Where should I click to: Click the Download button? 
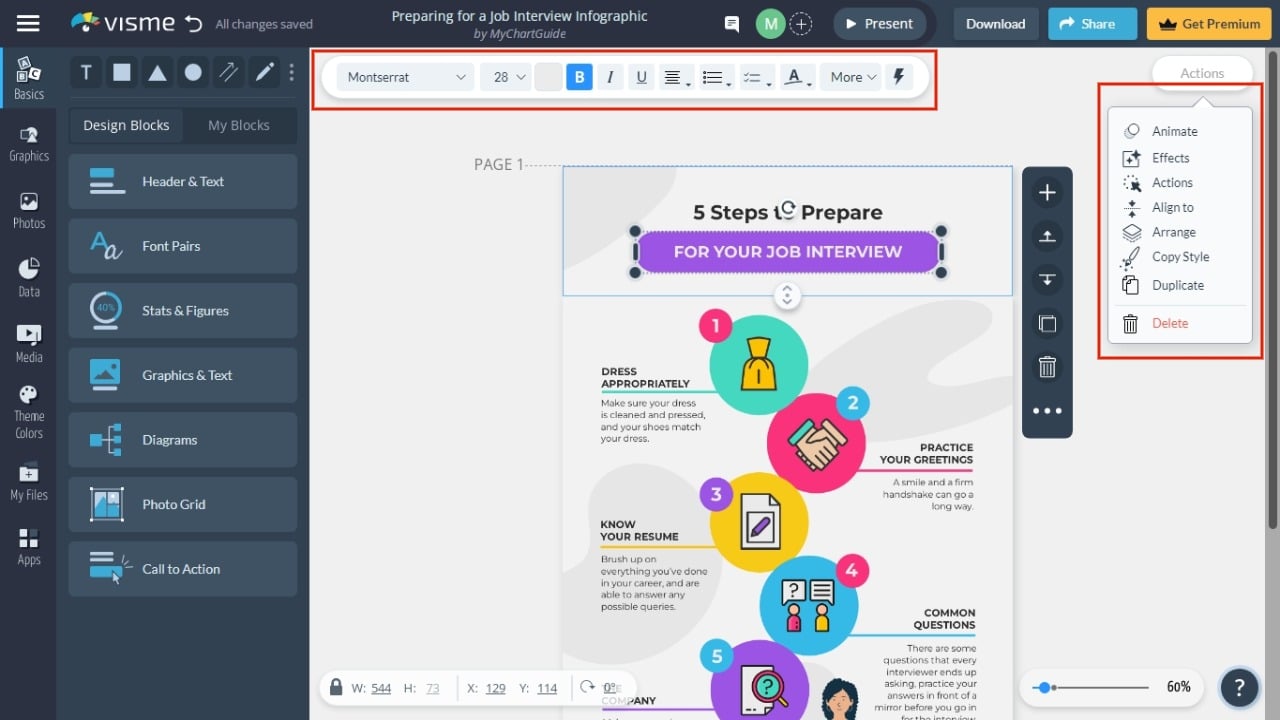coord(995,24)
